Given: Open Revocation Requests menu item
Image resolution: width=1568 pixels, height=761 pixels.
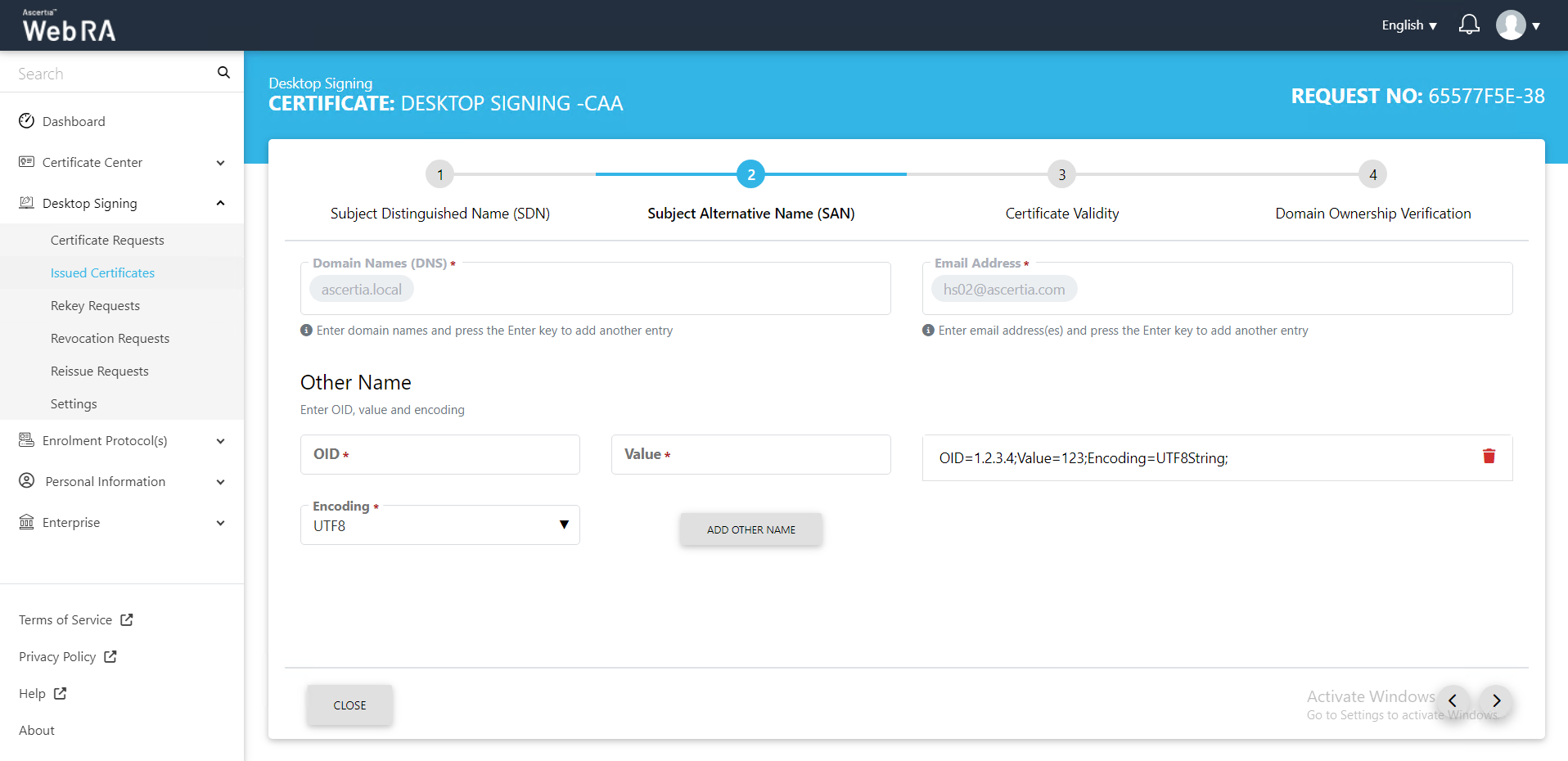Looking at the screenshot, I should (110, 338).
